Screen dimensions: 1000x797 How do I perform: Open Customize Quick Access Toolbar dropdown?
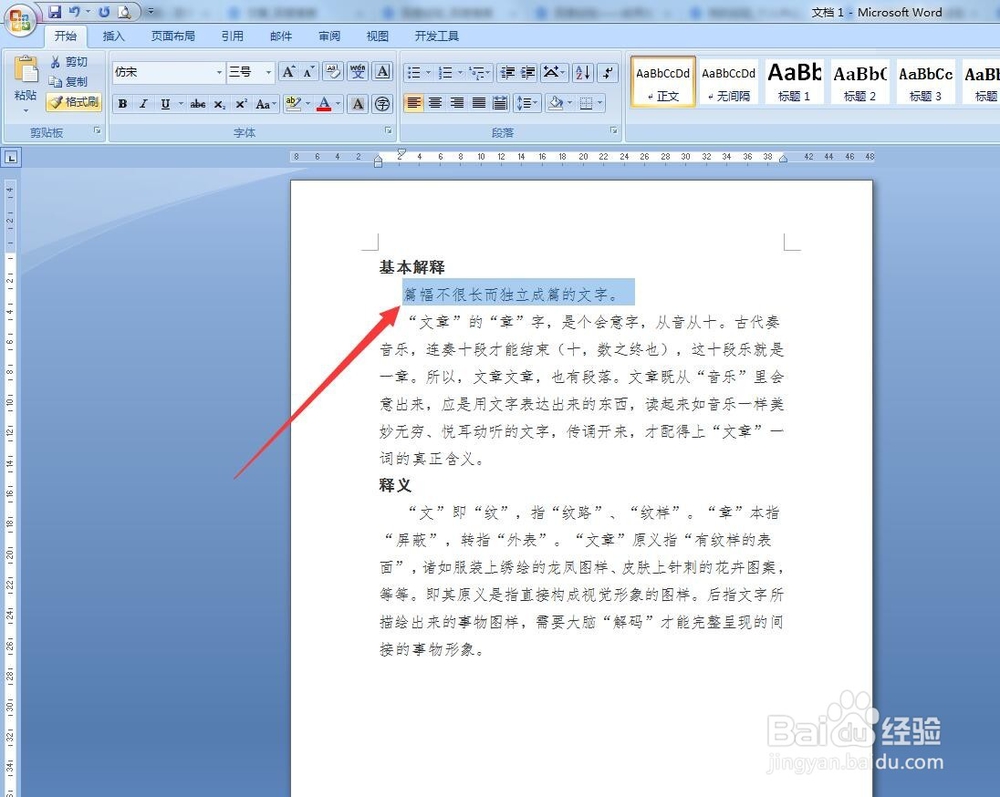pos(151,11)
